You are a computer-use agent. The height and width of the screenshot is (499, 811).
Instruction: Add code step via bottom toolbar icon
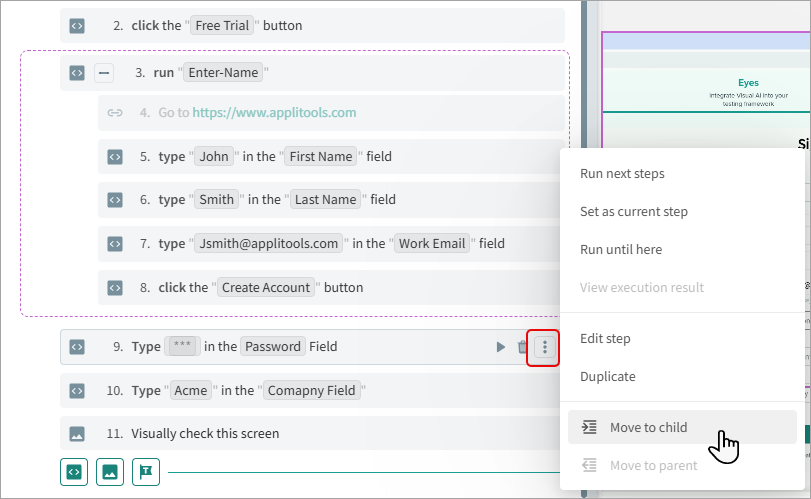pos(74,471)
